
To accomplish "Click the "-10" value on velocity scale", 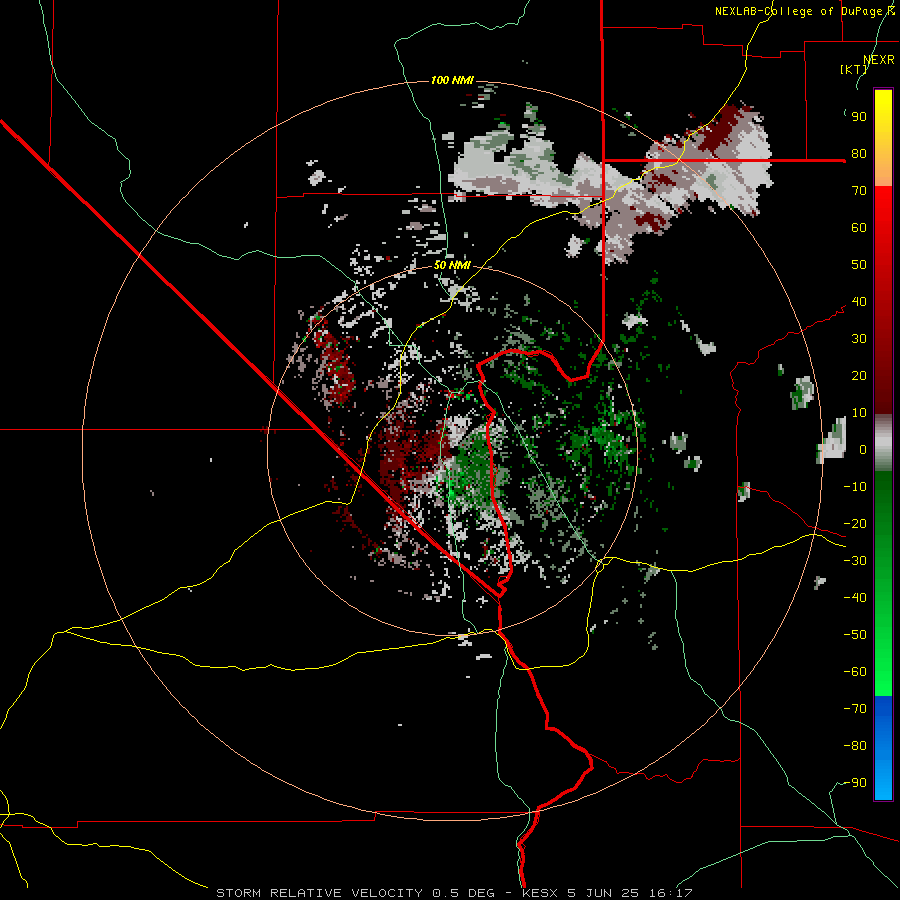I will pyautogui.click(x=855, y=487).
